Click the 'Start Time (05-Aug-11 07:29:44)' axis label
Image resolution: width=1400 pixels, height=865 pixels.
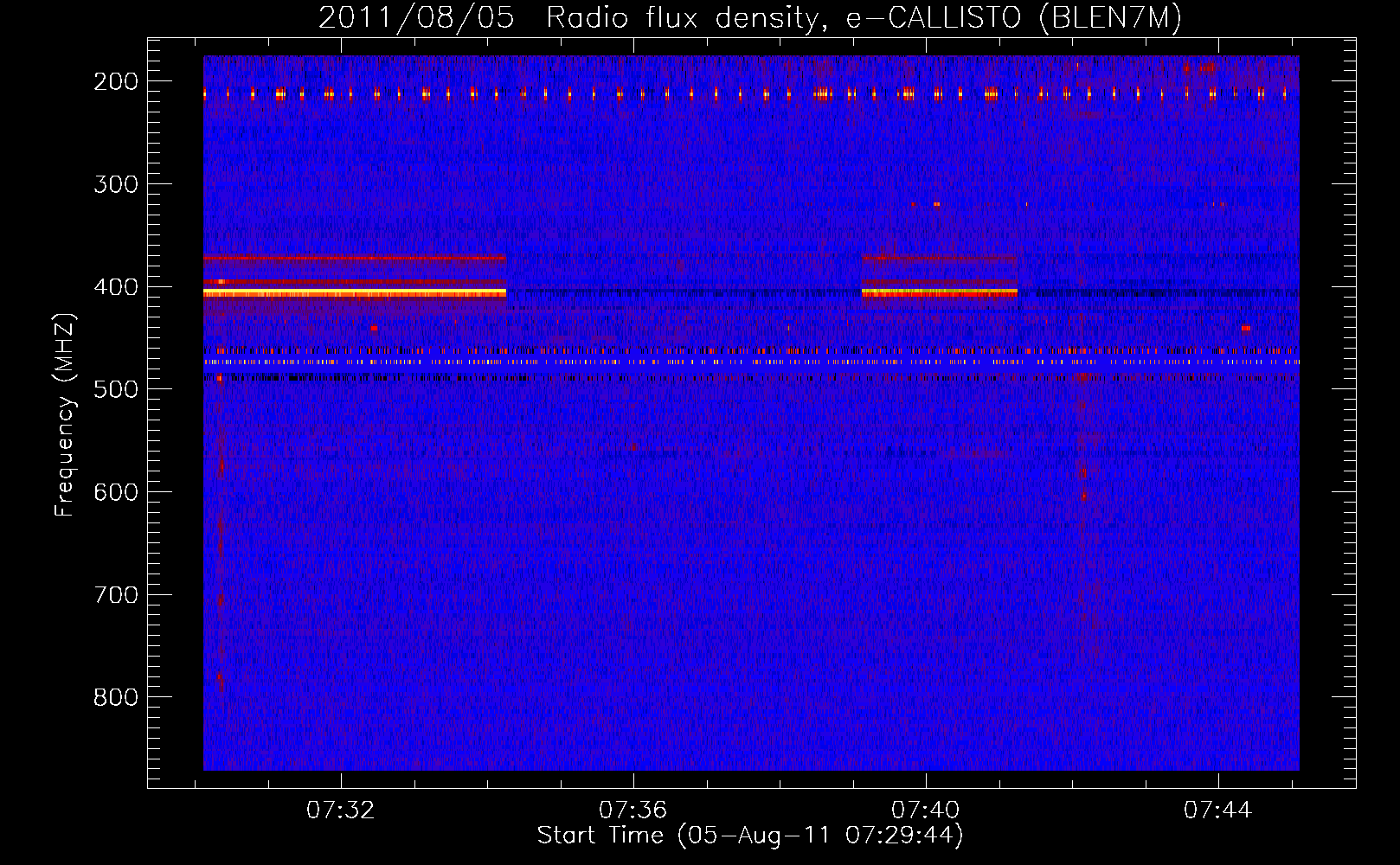click(x=750, y=836)
